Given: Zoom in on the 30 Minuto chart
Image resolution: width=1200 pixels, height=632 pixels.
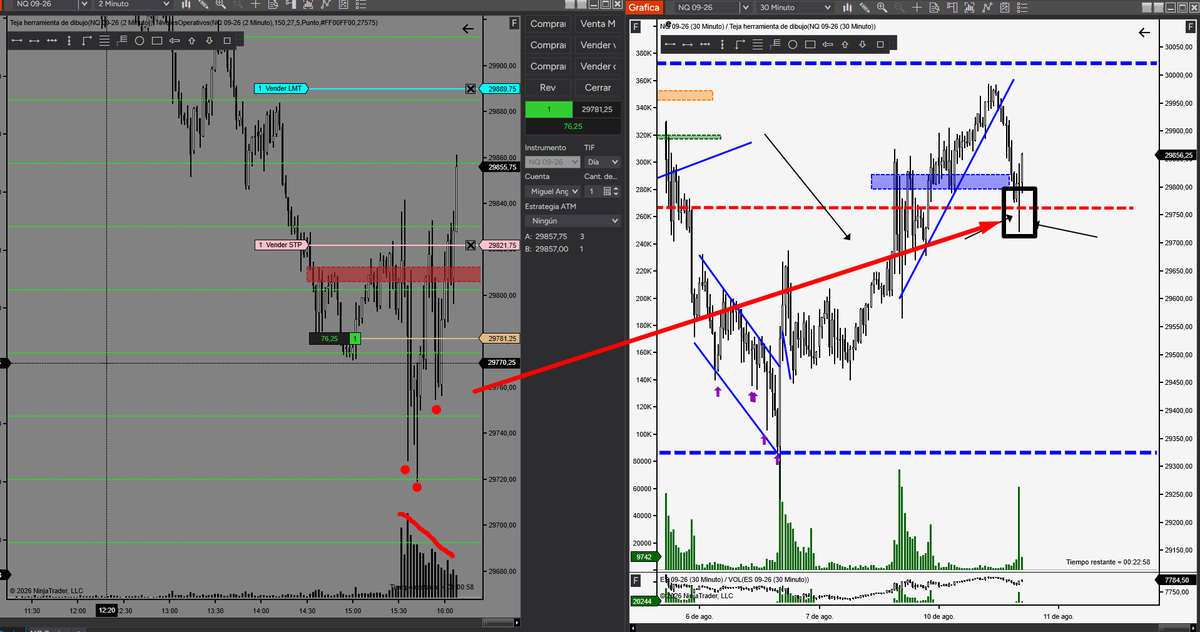Looking at the screenshot, I should tap(882, 8).
